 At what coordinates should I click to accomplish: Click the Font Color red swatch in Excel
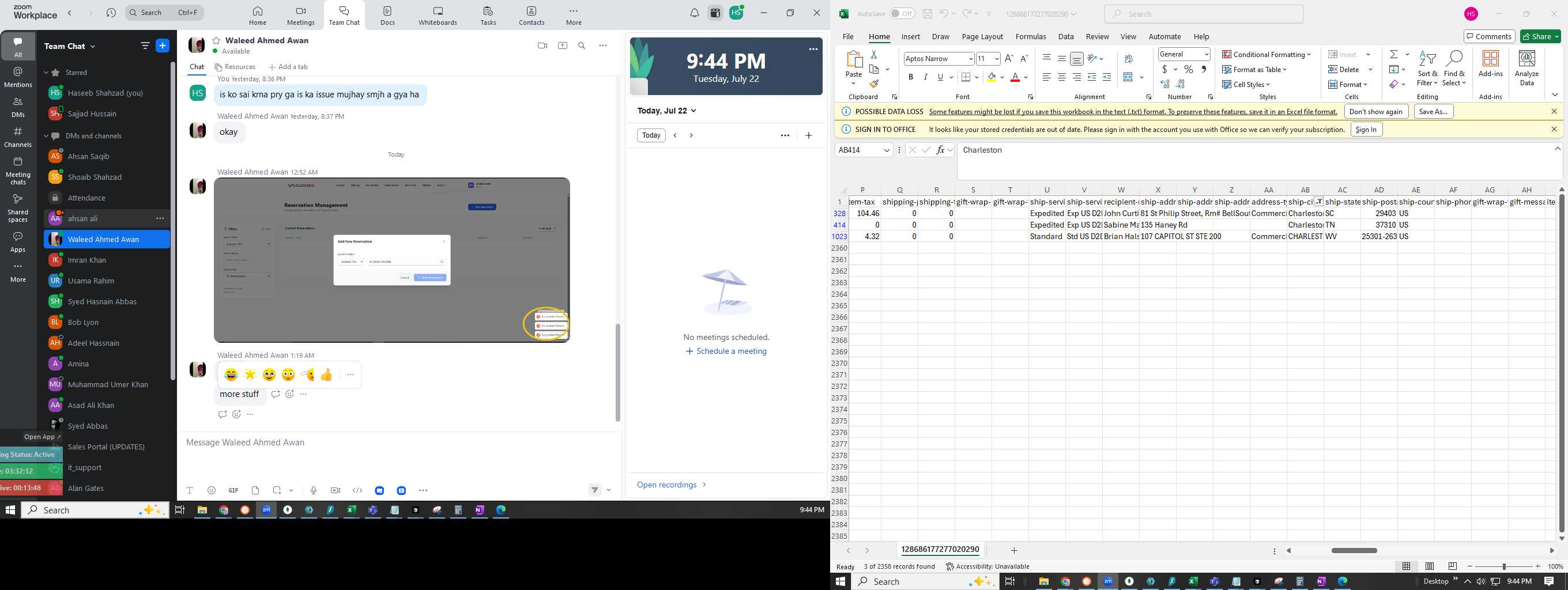pyautogui.click(x=1015, y=77)
